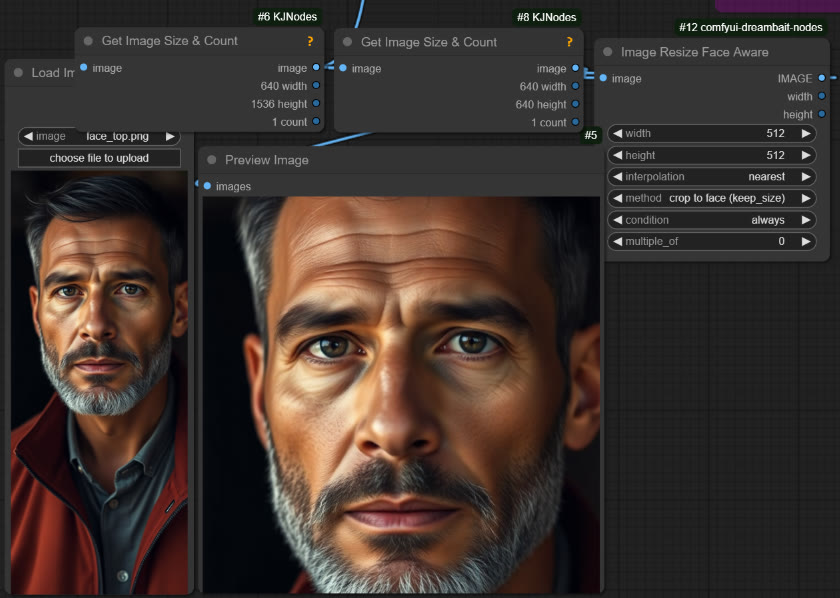Image resolution: width=840 pixels, height=598 pixels.
Task: Click image input socket of #8 node
Action: tap(343, 68)
